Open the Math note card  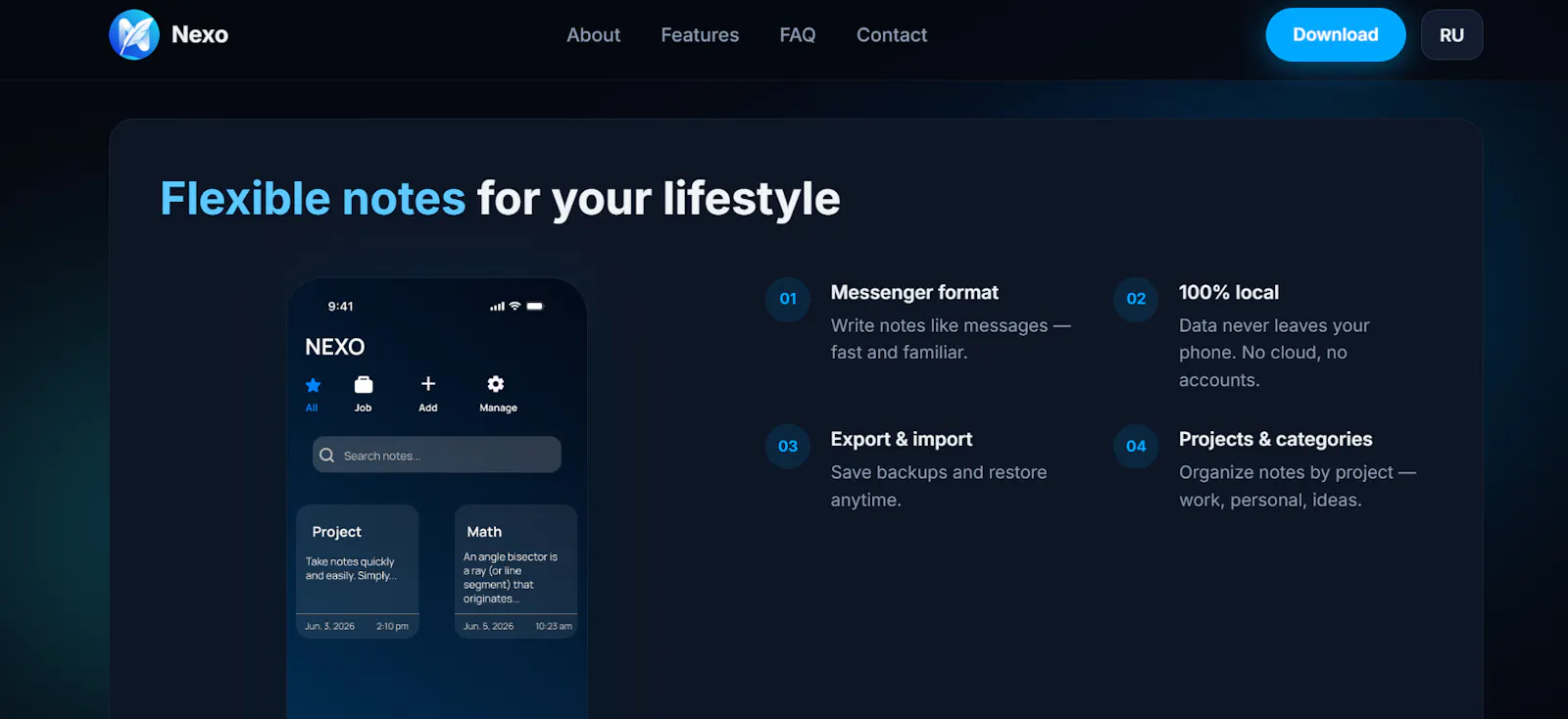(x=515, y=572)
